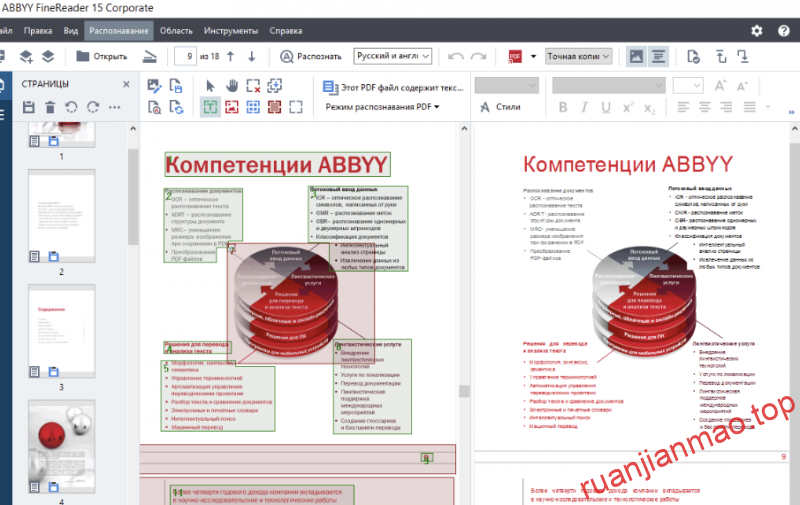Click the Распознать button

point(311,57)
